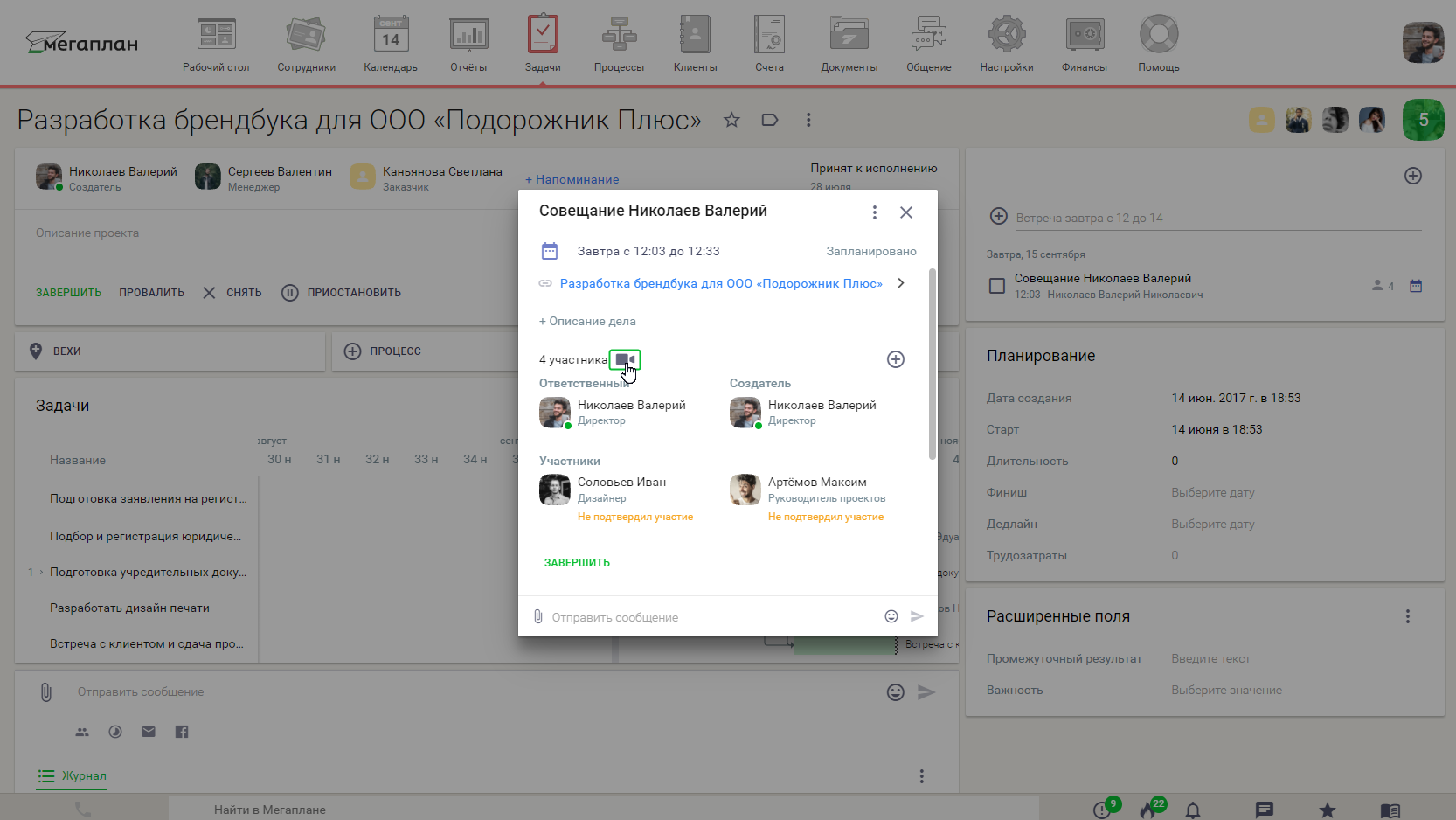This screenshot has height=820, width=1456.
Task: Open the Сотрудники section
Action: tap(306, 44)
